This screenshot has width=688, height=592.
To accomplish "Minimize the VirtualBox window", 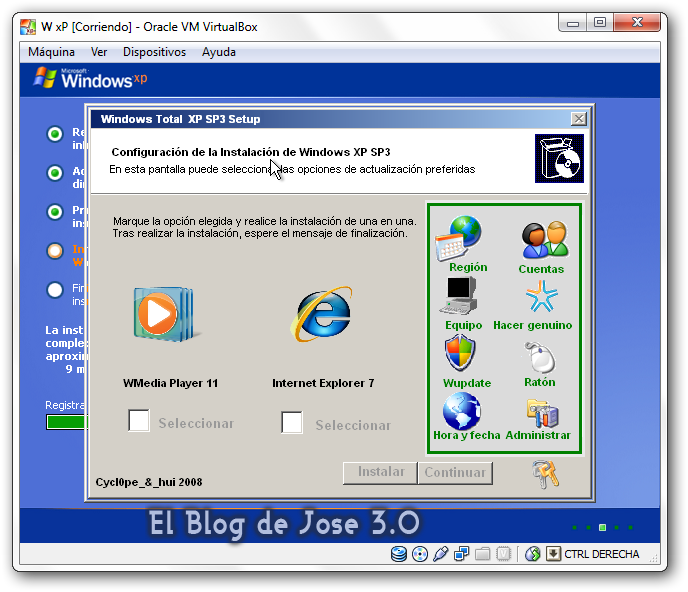I will (x=573, y=22).
